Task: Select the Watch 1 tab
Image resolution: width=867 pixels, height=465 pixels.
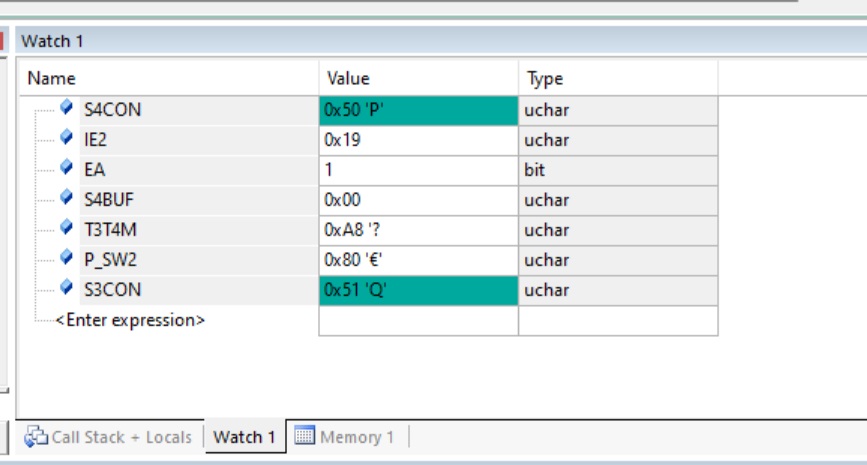Action: coord(244,437)
